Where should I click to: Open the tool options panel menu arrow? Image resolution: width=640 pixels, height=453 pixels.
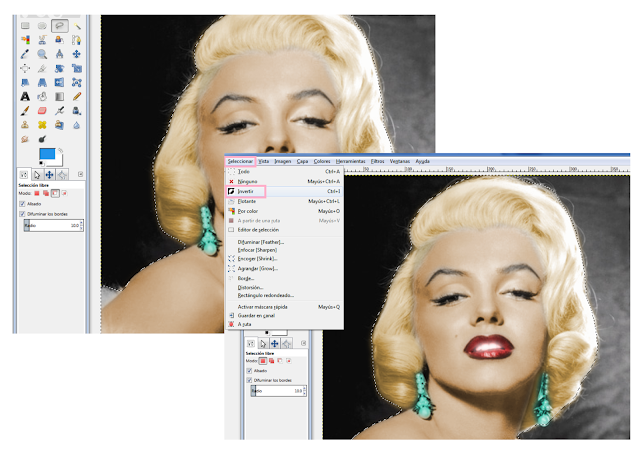(80, 174)
